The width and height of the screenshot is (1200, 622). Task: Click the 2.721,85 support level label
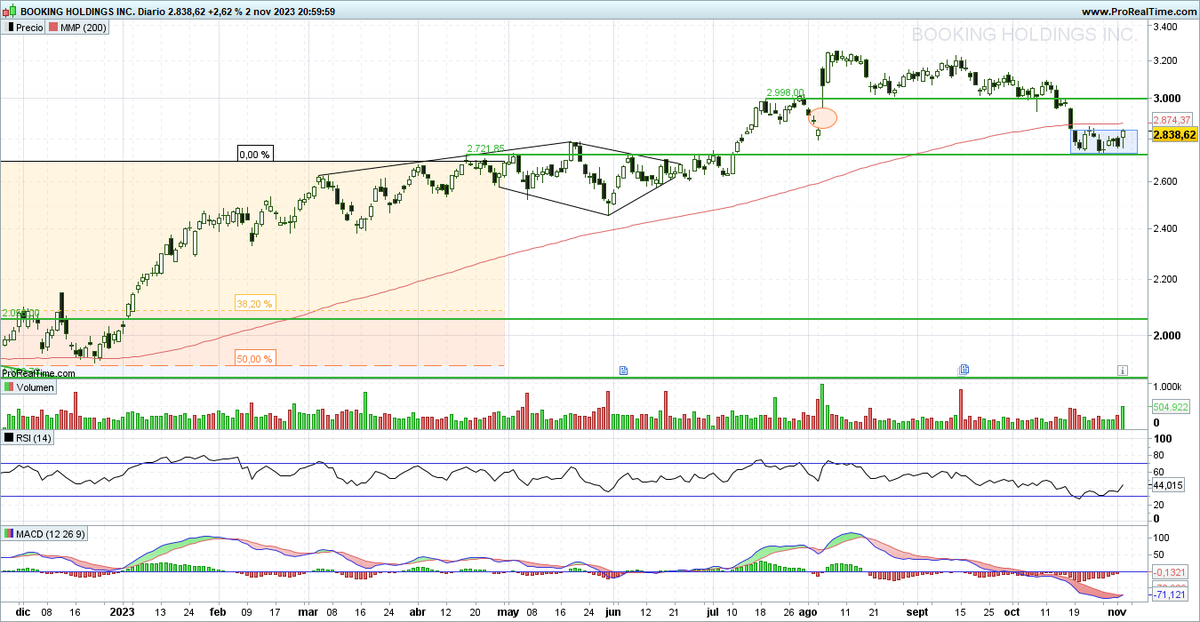[486, 148]
